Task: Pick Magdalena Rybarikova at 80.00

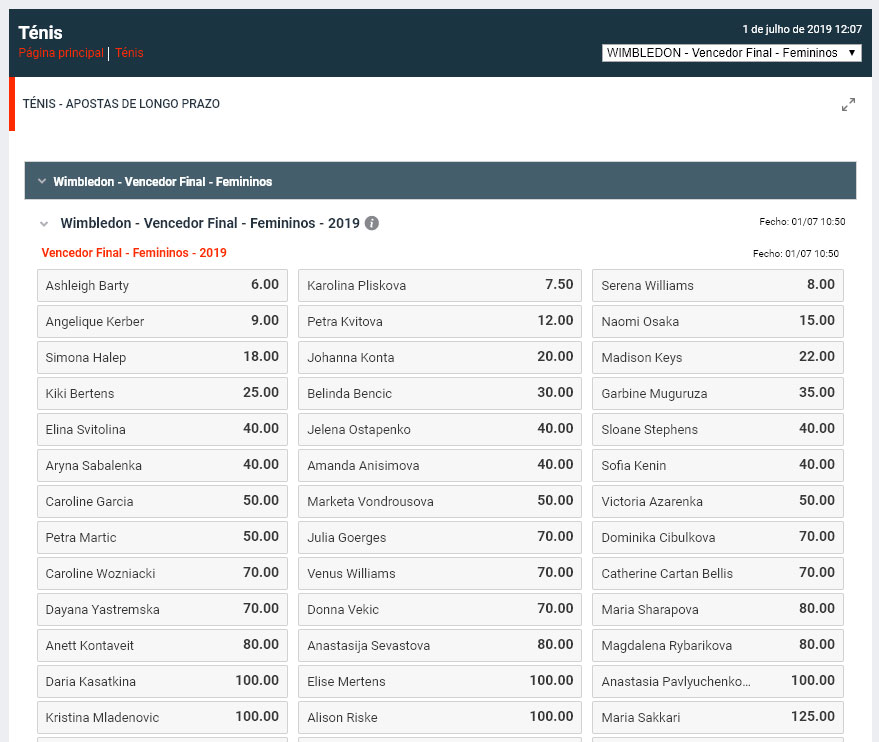Action: pyautogui.click(x=718, y=645)
